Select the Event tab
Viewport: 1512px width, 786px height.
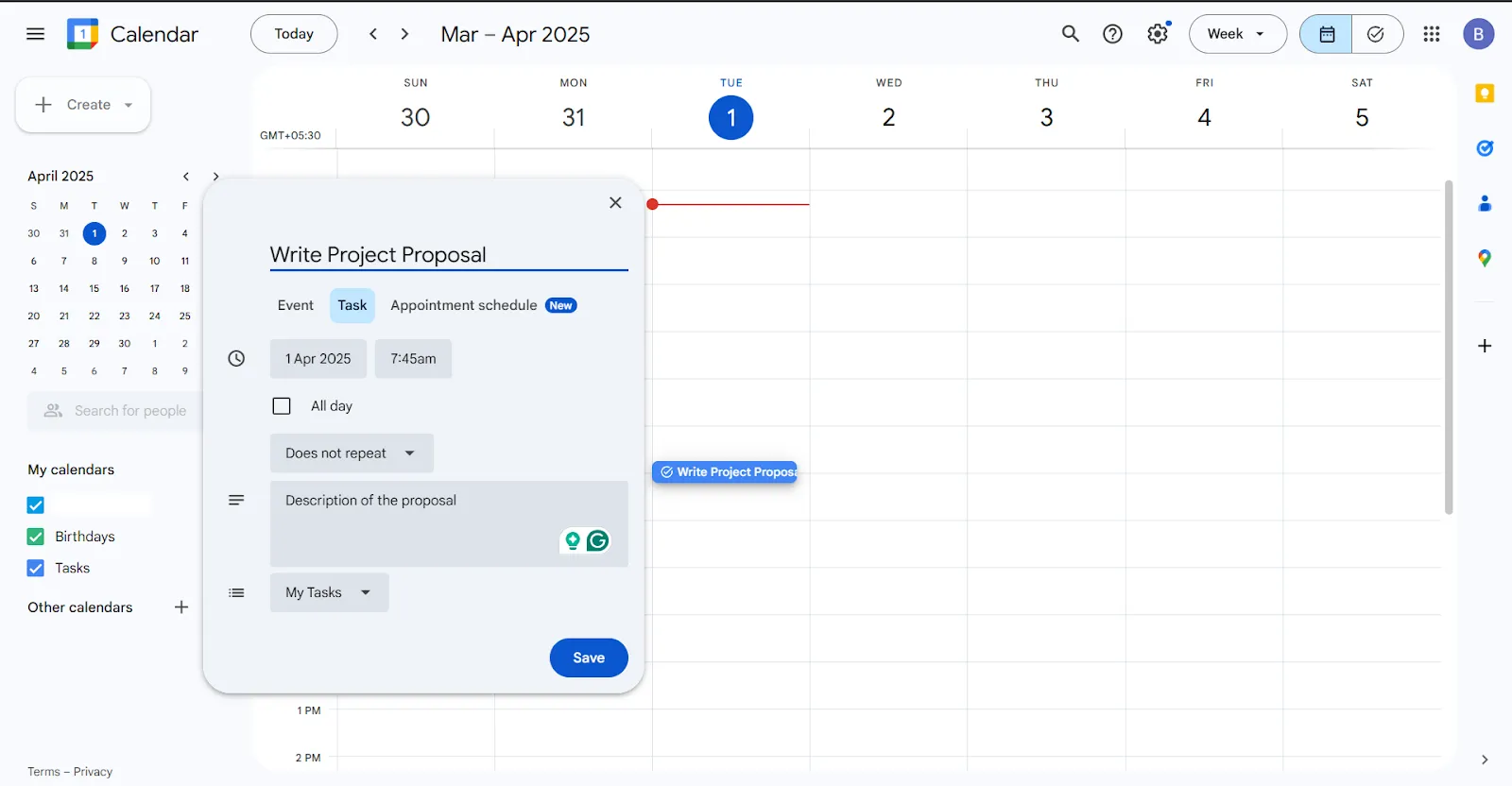point(296,305)
